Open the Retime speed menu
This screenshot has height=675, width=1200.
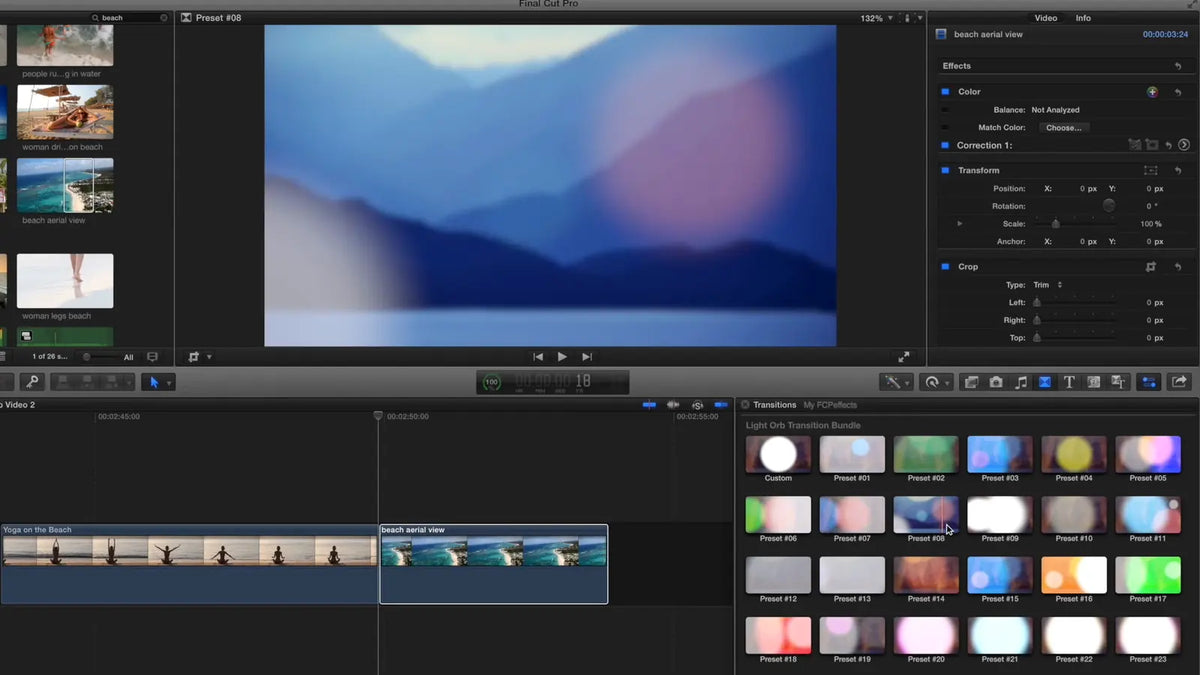(936, 382)
